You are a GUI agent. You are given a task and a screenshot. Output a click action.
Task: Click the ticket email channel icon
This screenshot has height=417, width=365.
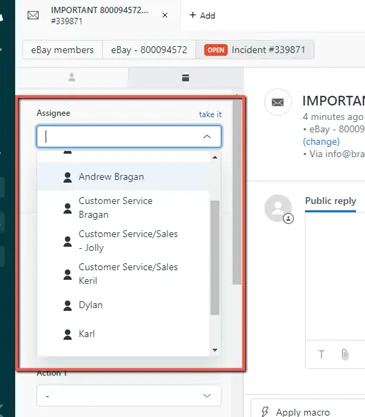click(x=278, y=102)
